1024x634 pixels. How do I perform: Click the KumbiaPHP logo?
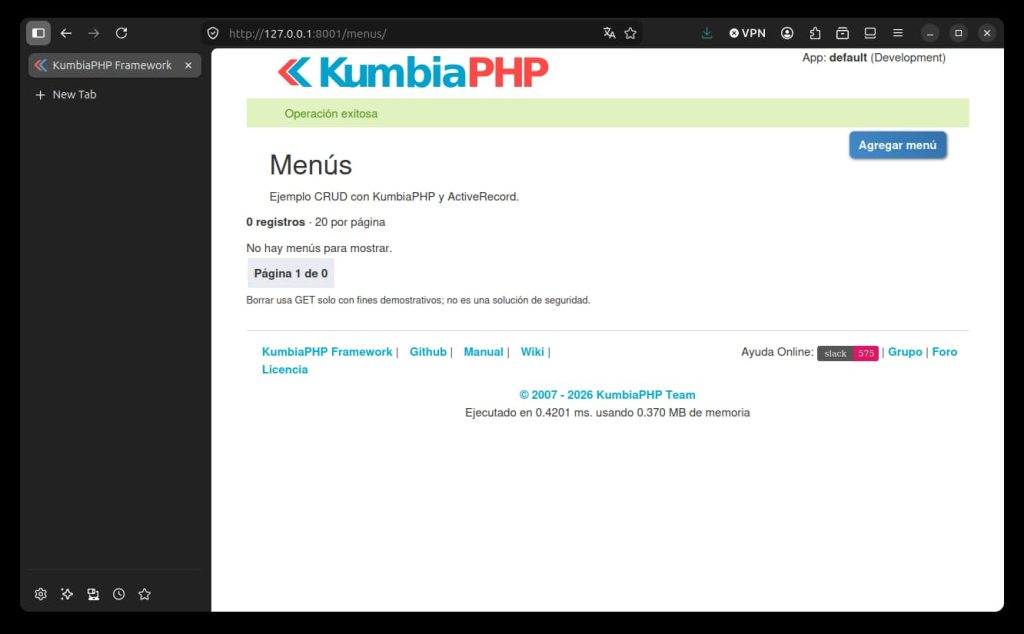(413, 72)
